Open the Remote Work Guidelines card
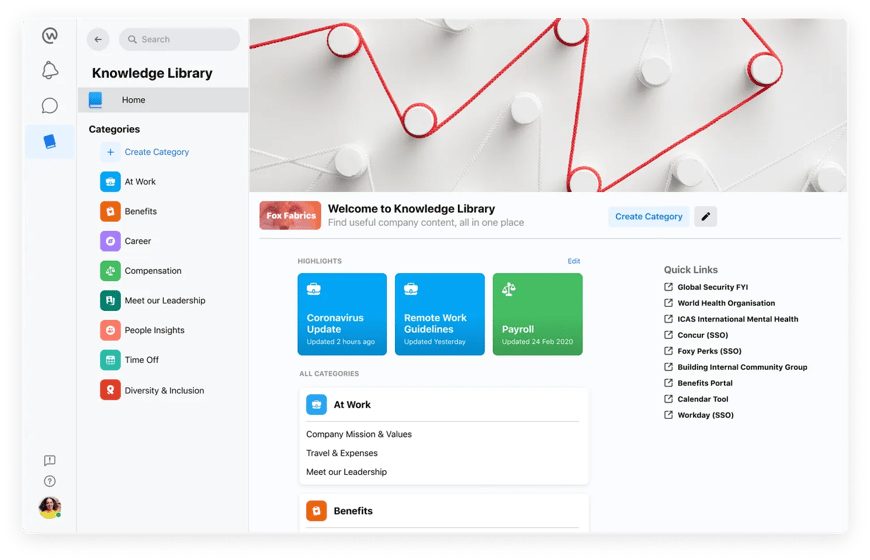 pyautogui.click(x=439, y=314)
